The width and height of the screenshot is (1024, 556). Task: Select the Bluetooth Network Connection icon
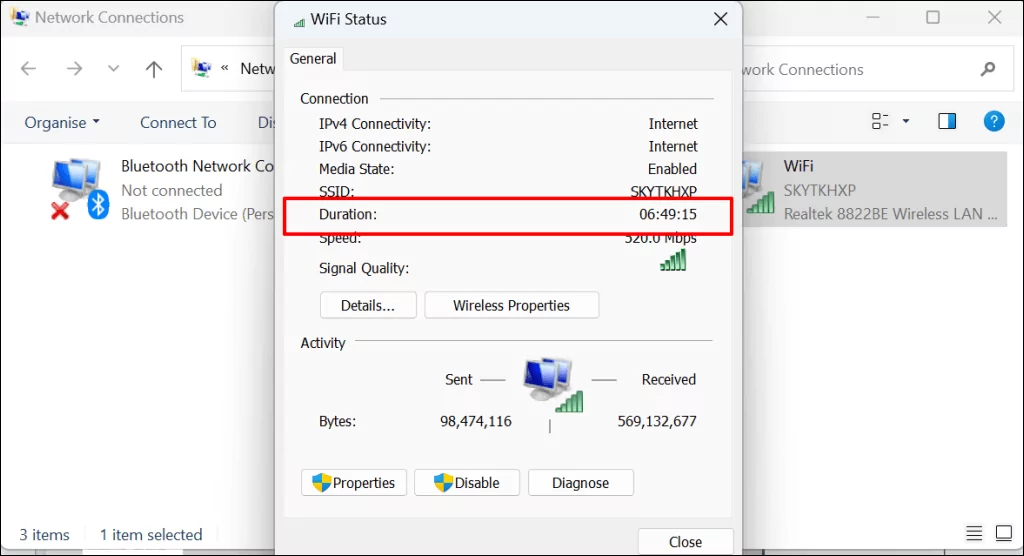point(78,189)
